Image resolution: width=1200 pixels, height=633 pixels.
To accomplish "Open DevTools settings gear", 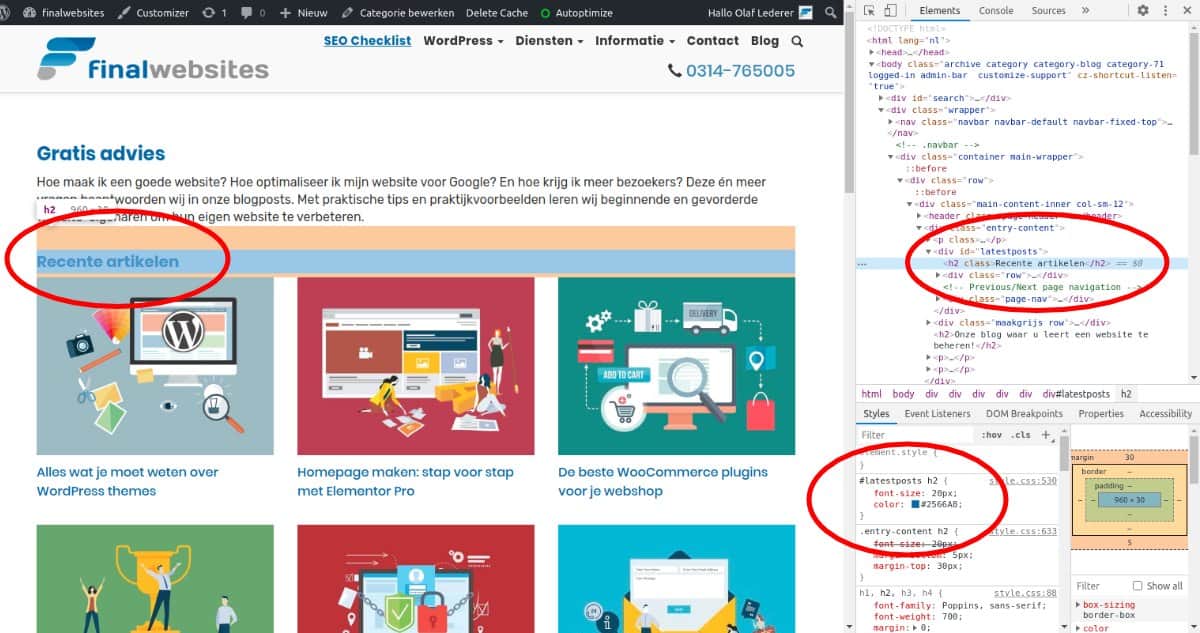I will click(x=1143, y=11).
